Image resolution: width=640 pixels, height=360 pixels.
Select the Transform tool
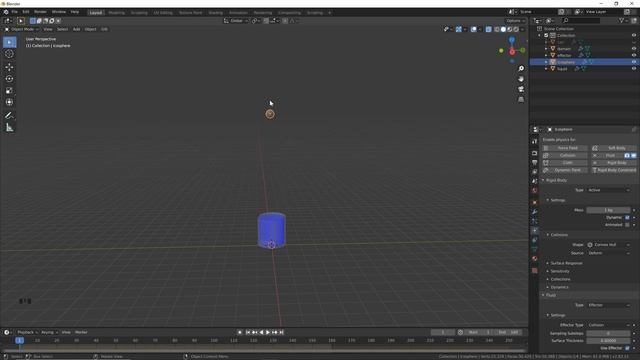9,102
